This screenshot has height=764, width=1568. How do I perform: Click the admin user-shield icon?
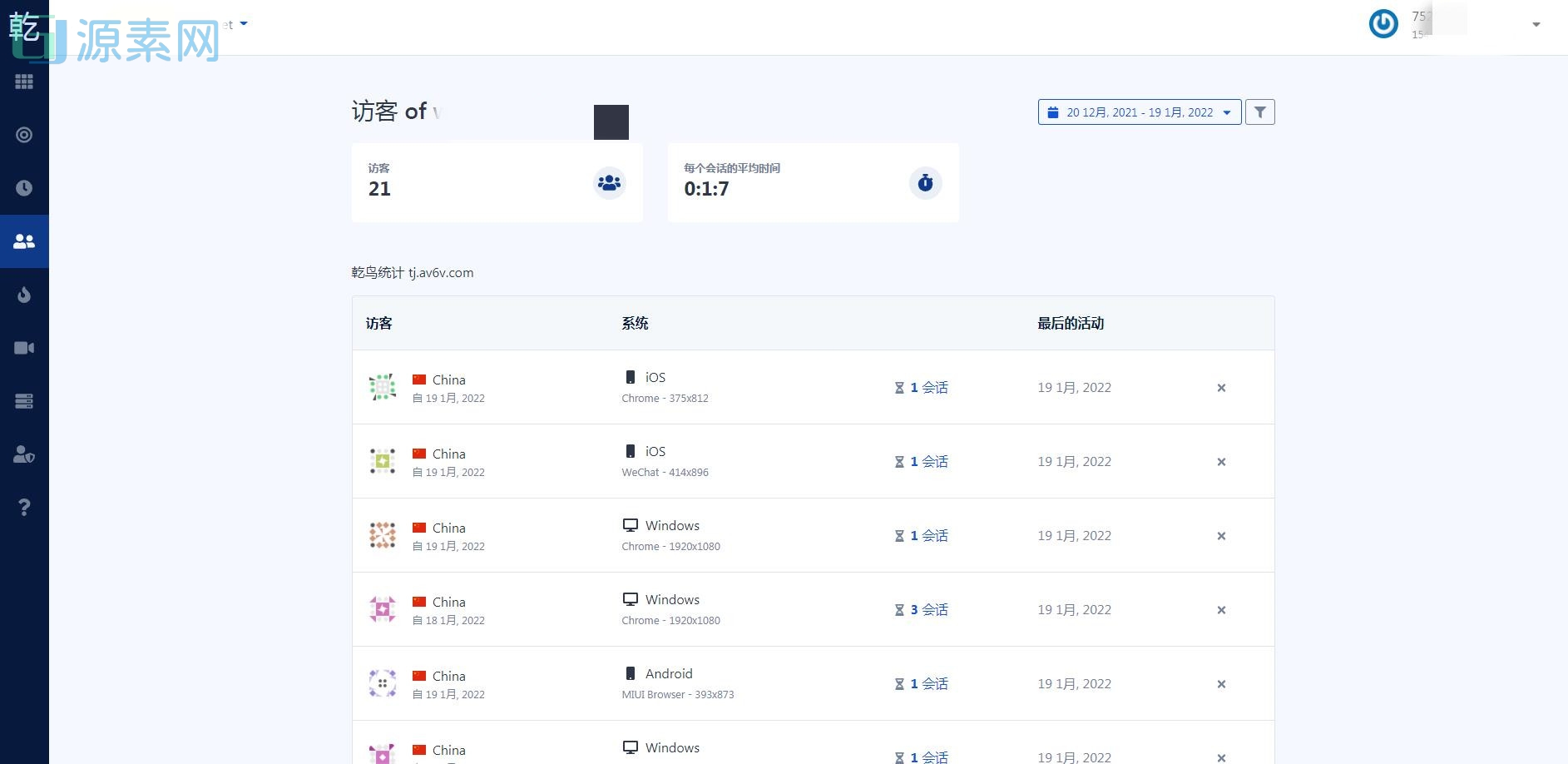click(24, 454)
